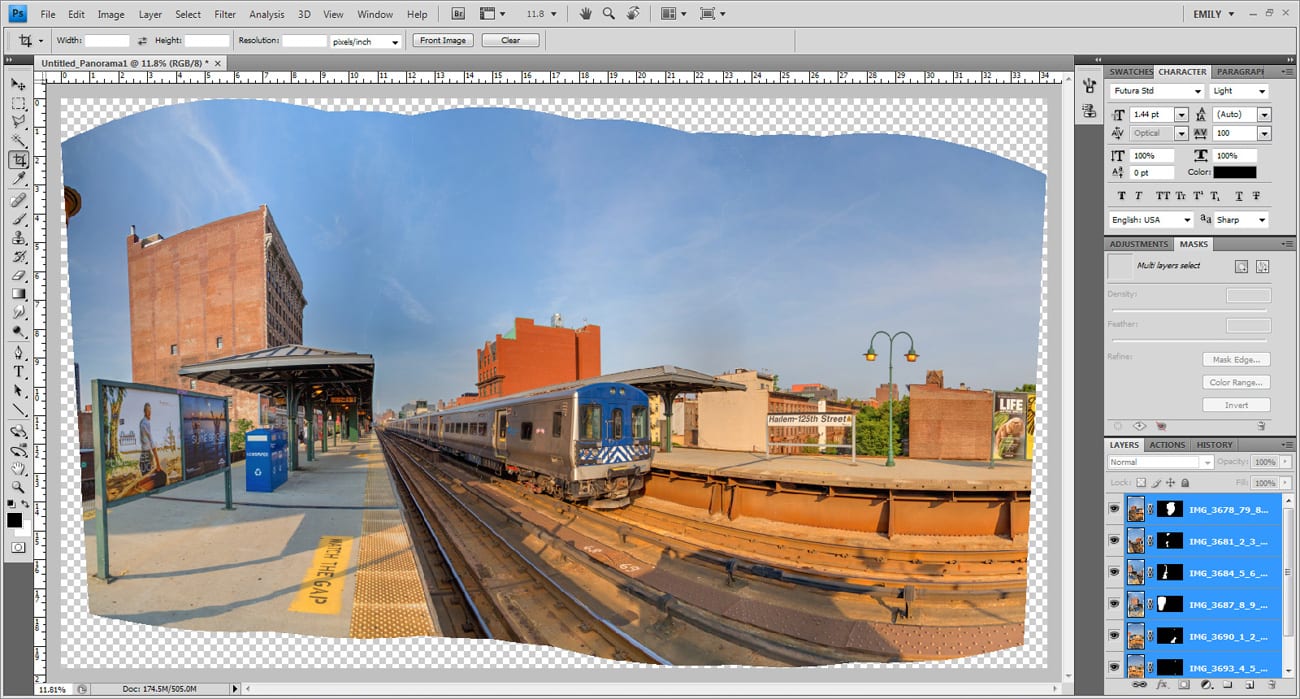Image resolution: width=1300 pixels, height=699 pixels.
Task: Click the Add layer style fx icon
Action: click(x=1162, y=686)
